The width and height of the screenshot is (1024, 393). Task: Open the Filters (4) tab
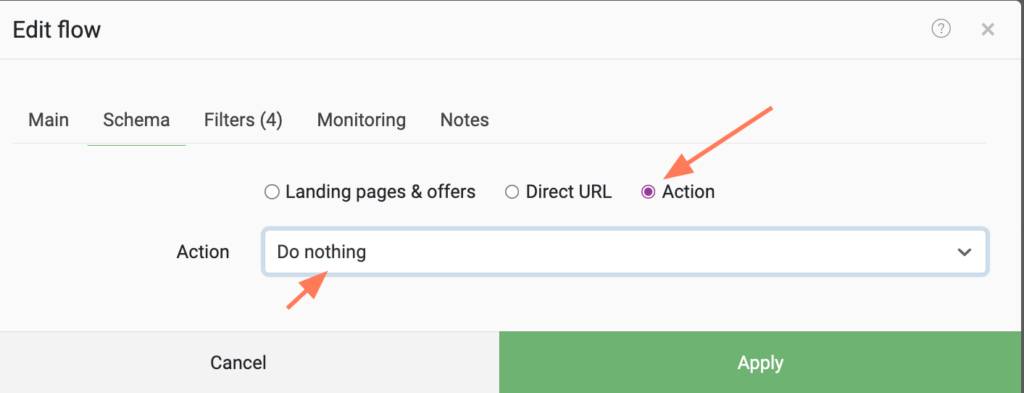(x=243, y=120)
